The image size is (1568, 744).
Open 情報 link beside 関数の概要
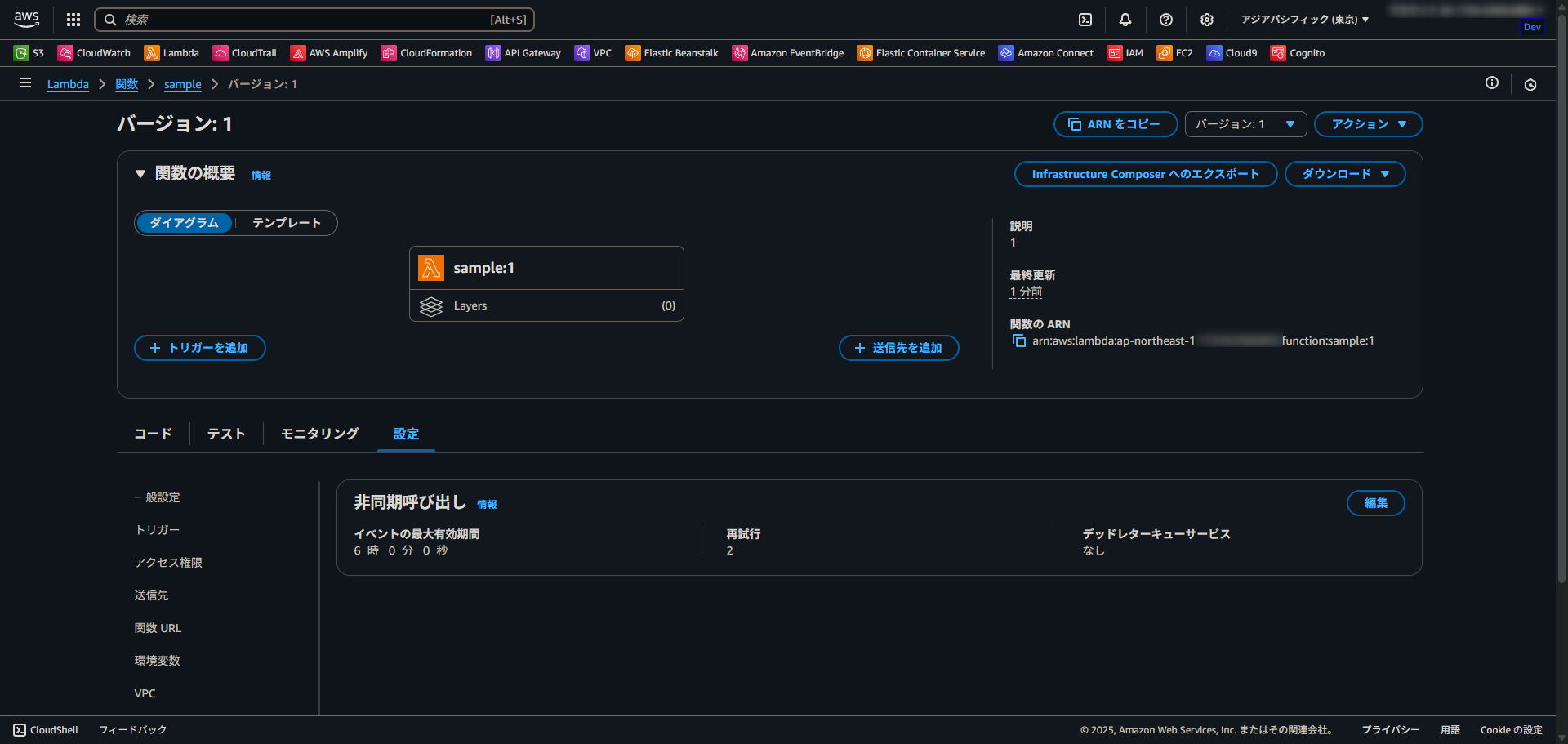tap(261, 175)
